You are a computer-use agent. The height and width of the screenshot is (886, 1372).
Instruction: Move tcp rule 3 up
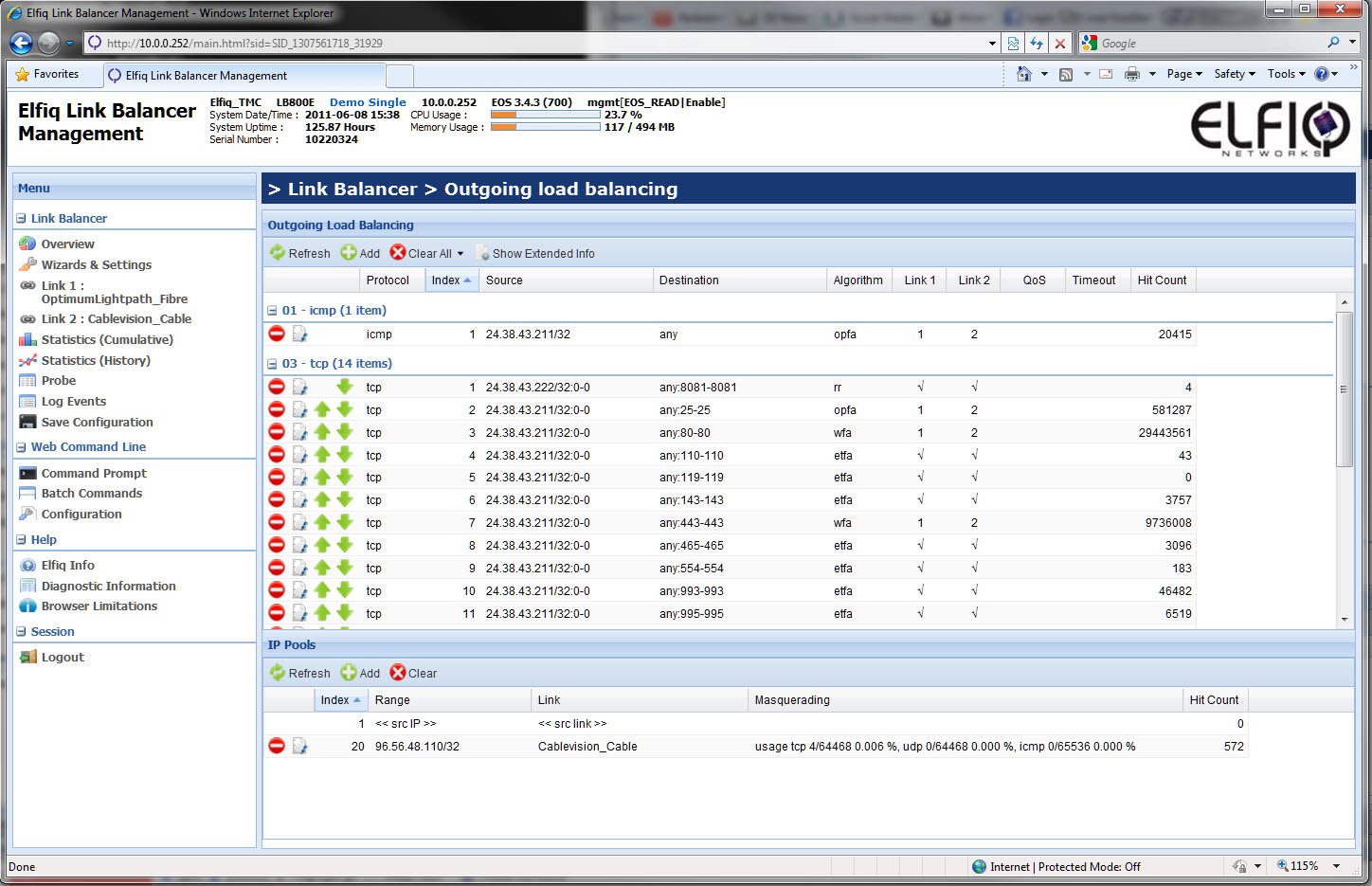pos(322,432)
